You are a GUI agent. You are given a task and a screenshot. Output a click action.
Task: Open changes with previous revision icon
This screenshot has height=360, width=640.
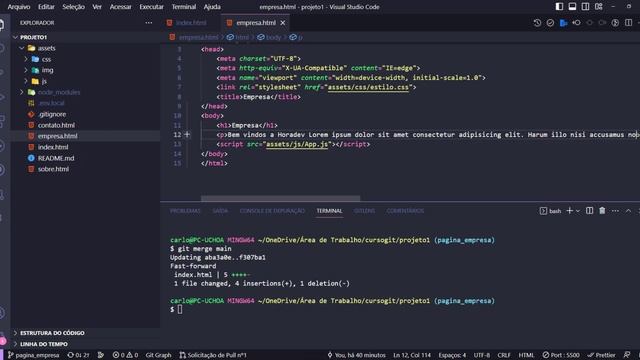(576, 23)
